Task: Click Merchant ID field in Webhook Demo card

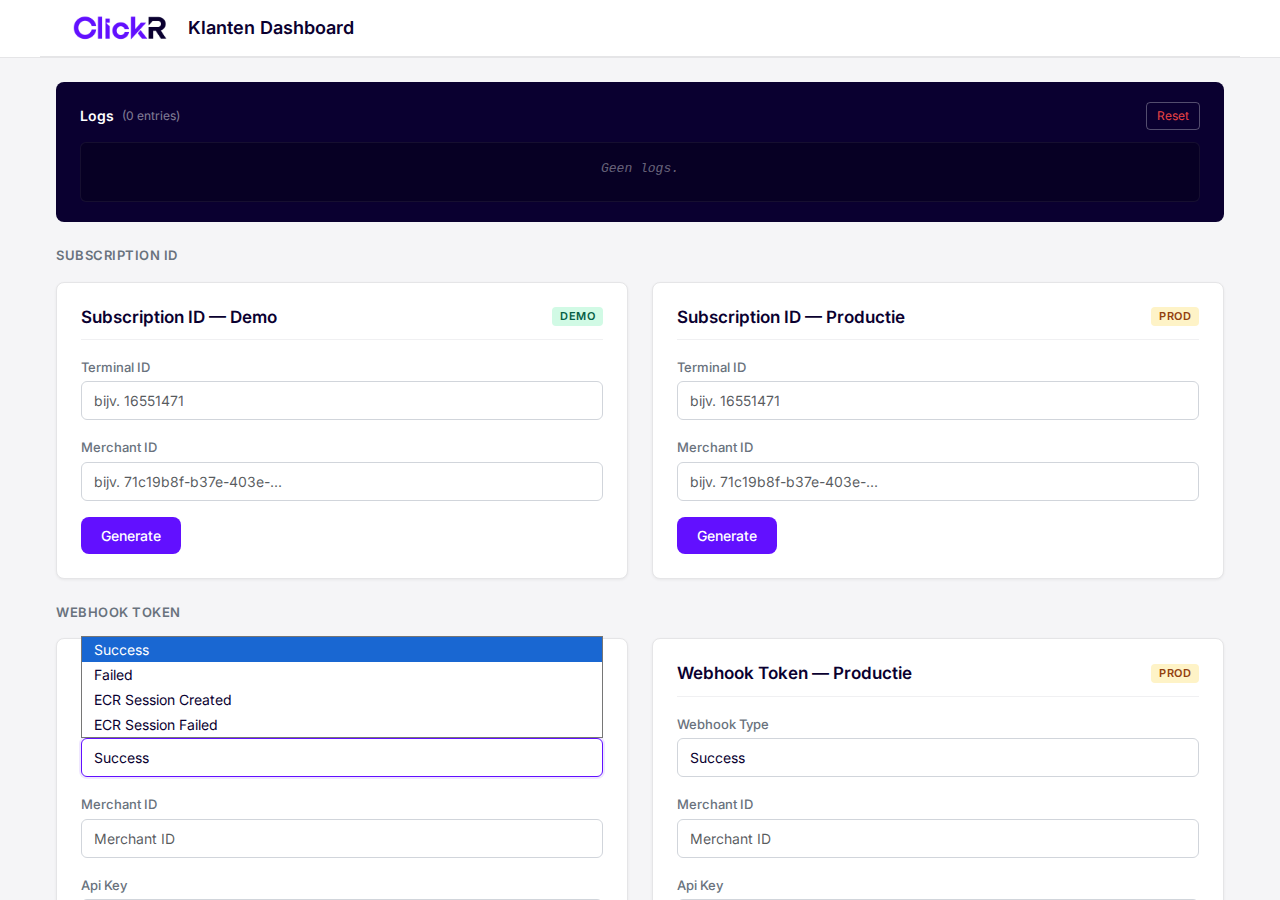Action: (x=342, y=839)
